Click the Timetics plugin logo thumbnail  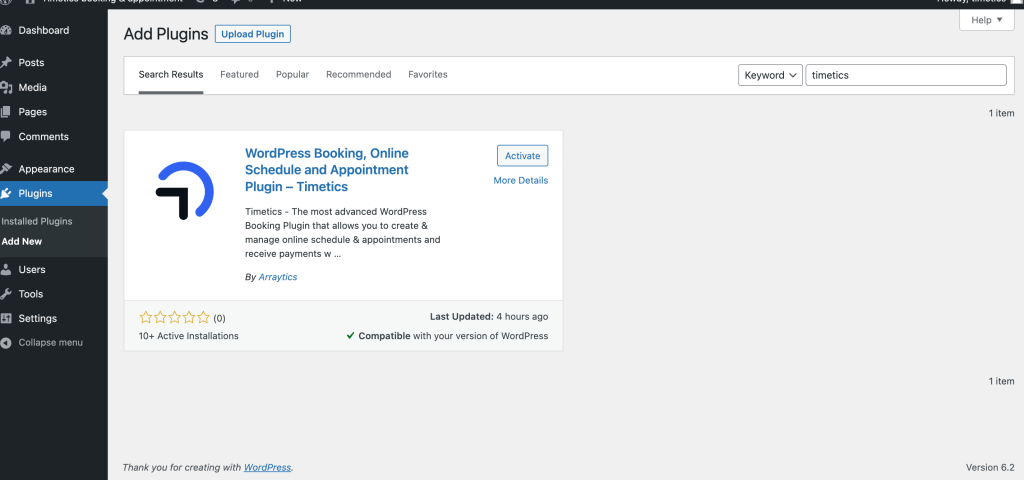185,190
